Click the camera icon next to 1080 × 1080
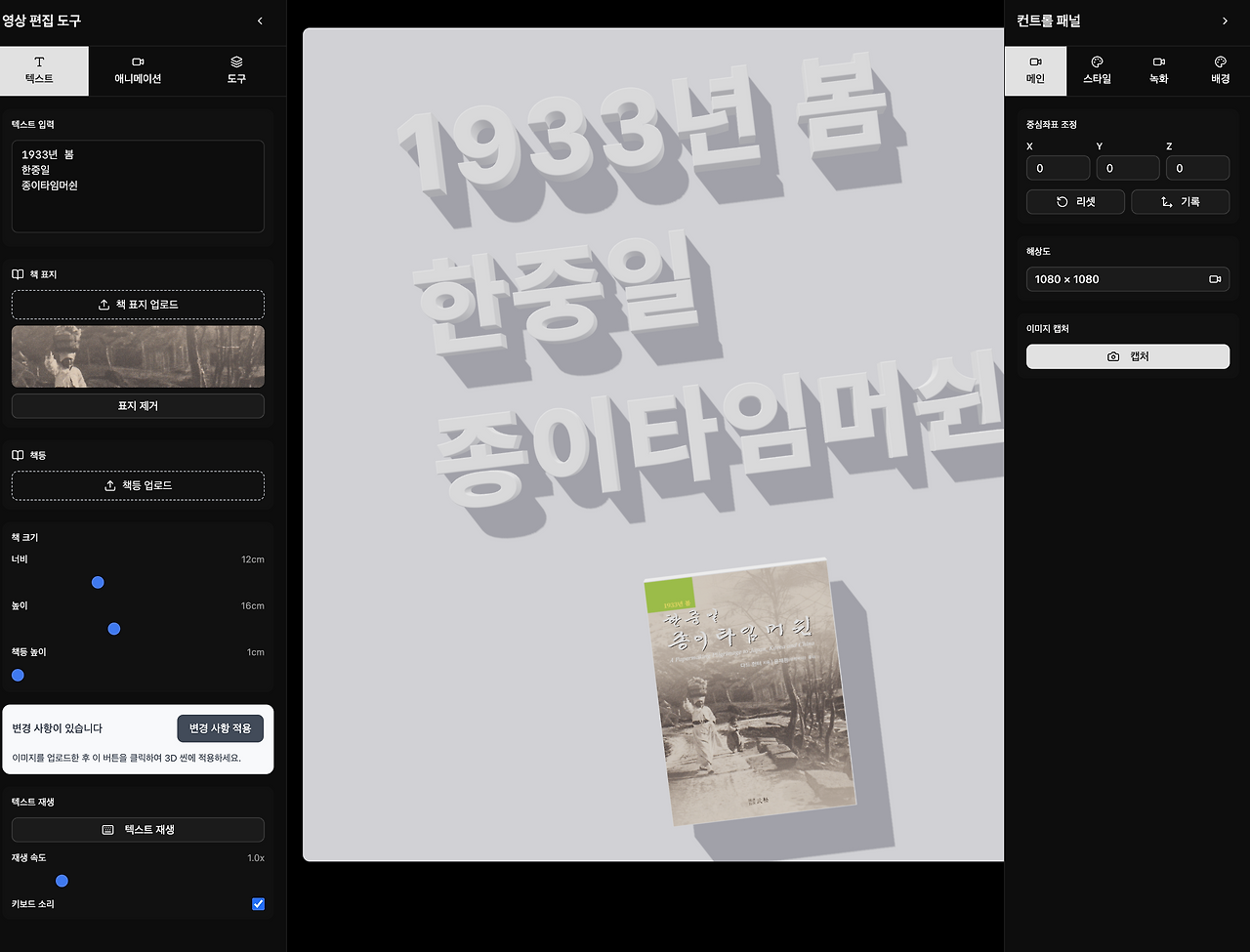1250x952 pixels. pyautogui.click(x=1216, y=278)
